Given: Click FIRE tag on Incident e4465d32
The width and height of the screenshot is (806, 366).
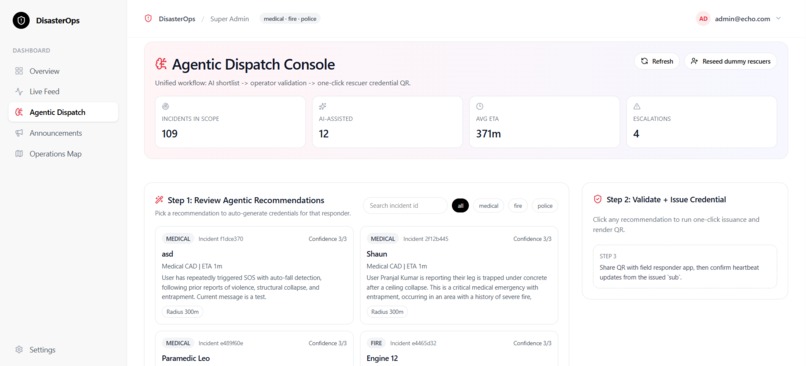Looking at the screenshot, I should point(376,343).
